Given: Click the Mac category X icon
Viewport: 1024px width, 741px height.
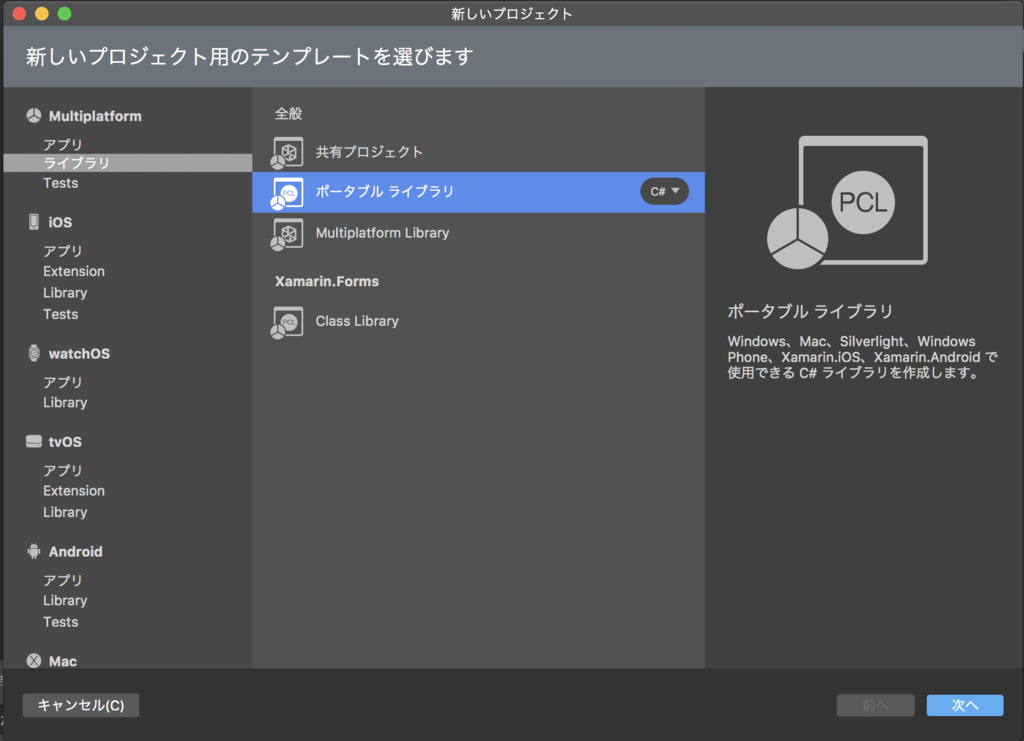Looking at the screenshot, I should [x=34, y=661].
